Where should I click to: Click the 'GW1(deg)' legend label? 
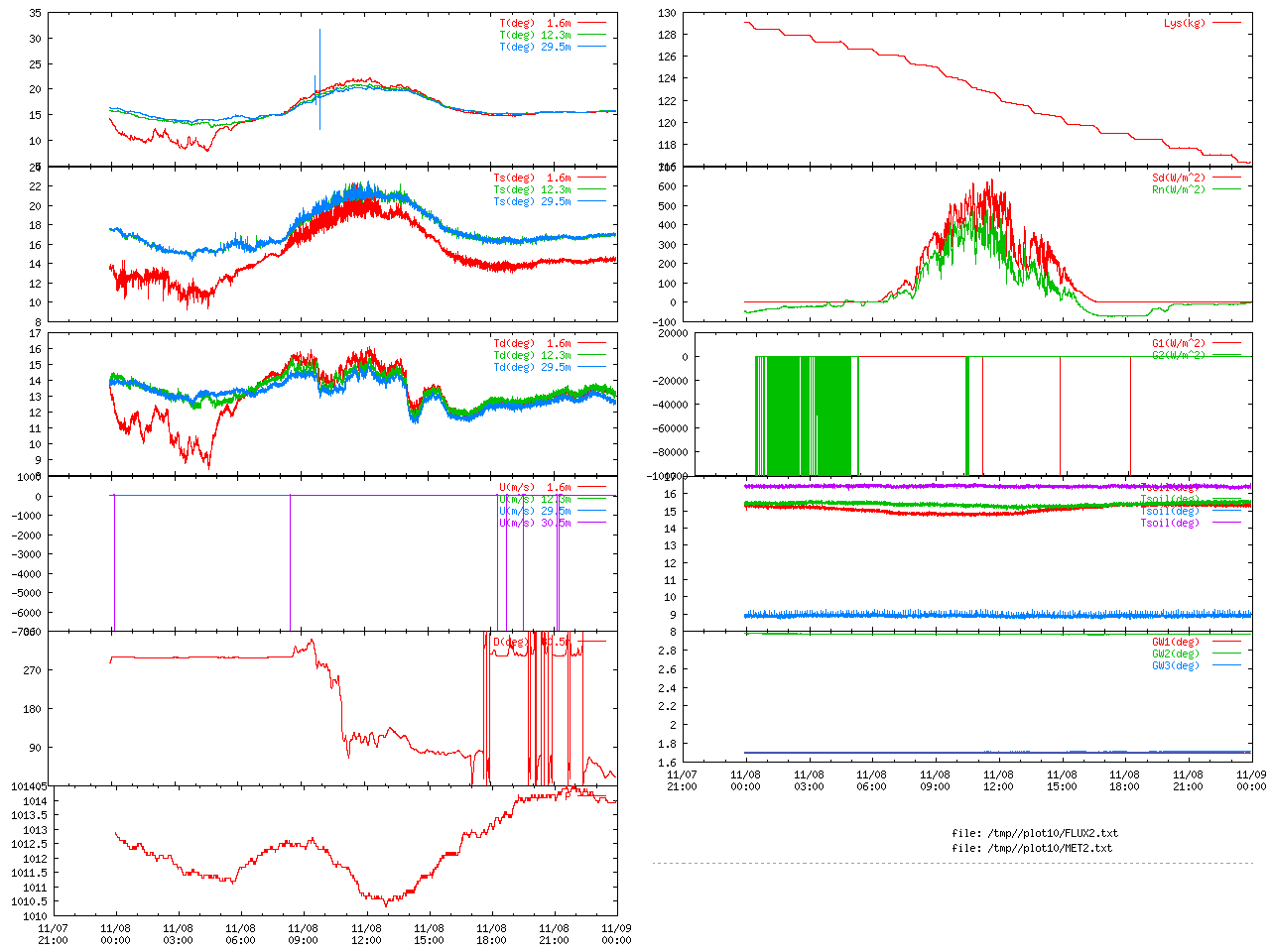pyautogui.click(x=1176, y=643)
